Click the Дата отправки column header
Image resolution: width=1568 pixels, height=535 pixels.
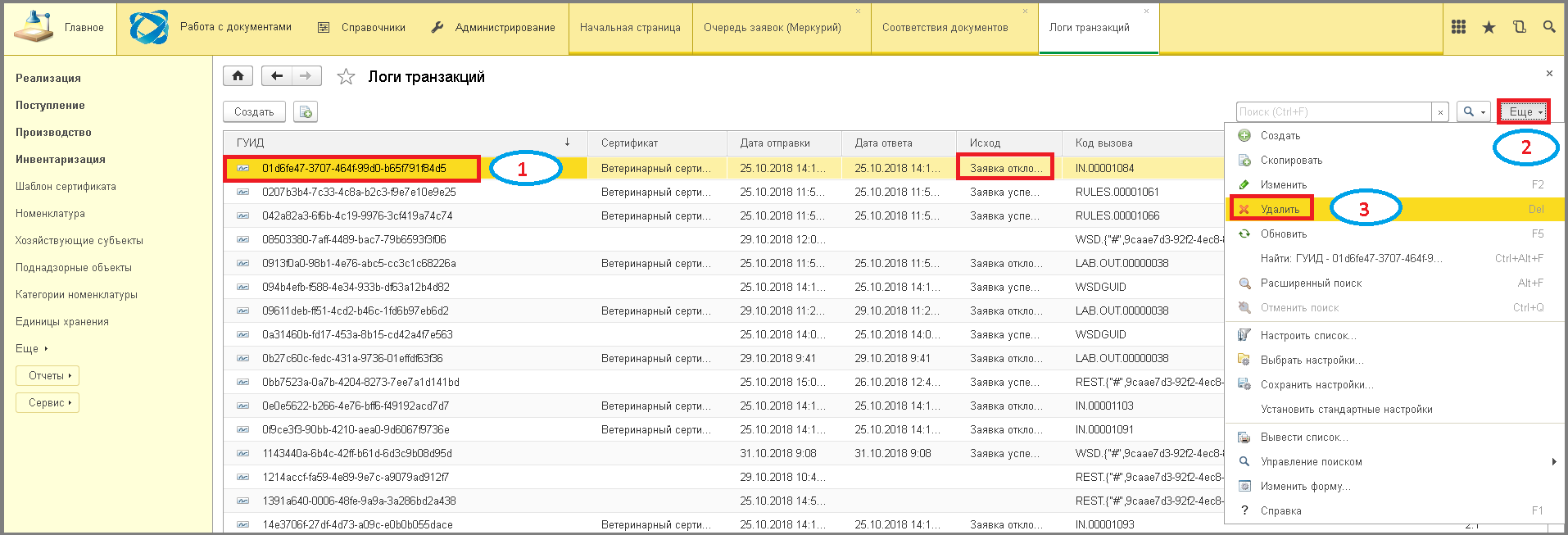click(x=784, y=143)
